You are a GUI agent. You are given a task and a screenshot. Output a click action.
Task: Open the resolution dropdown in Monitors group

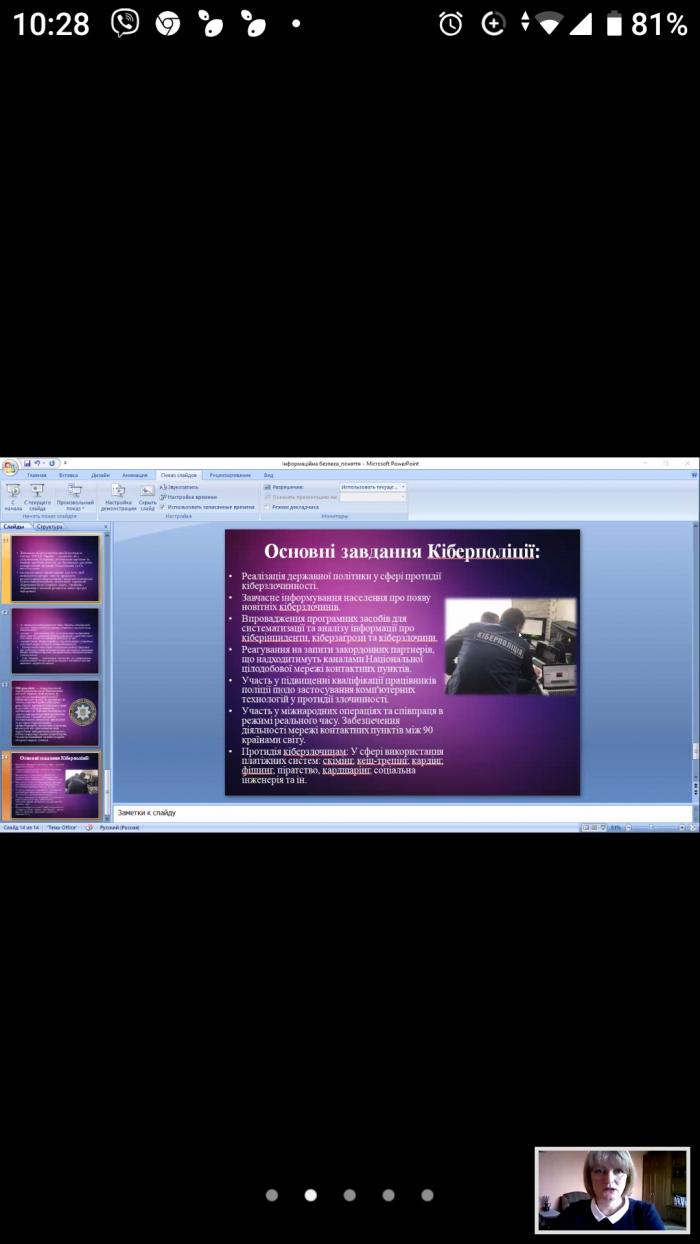click(x=373, y=487)
